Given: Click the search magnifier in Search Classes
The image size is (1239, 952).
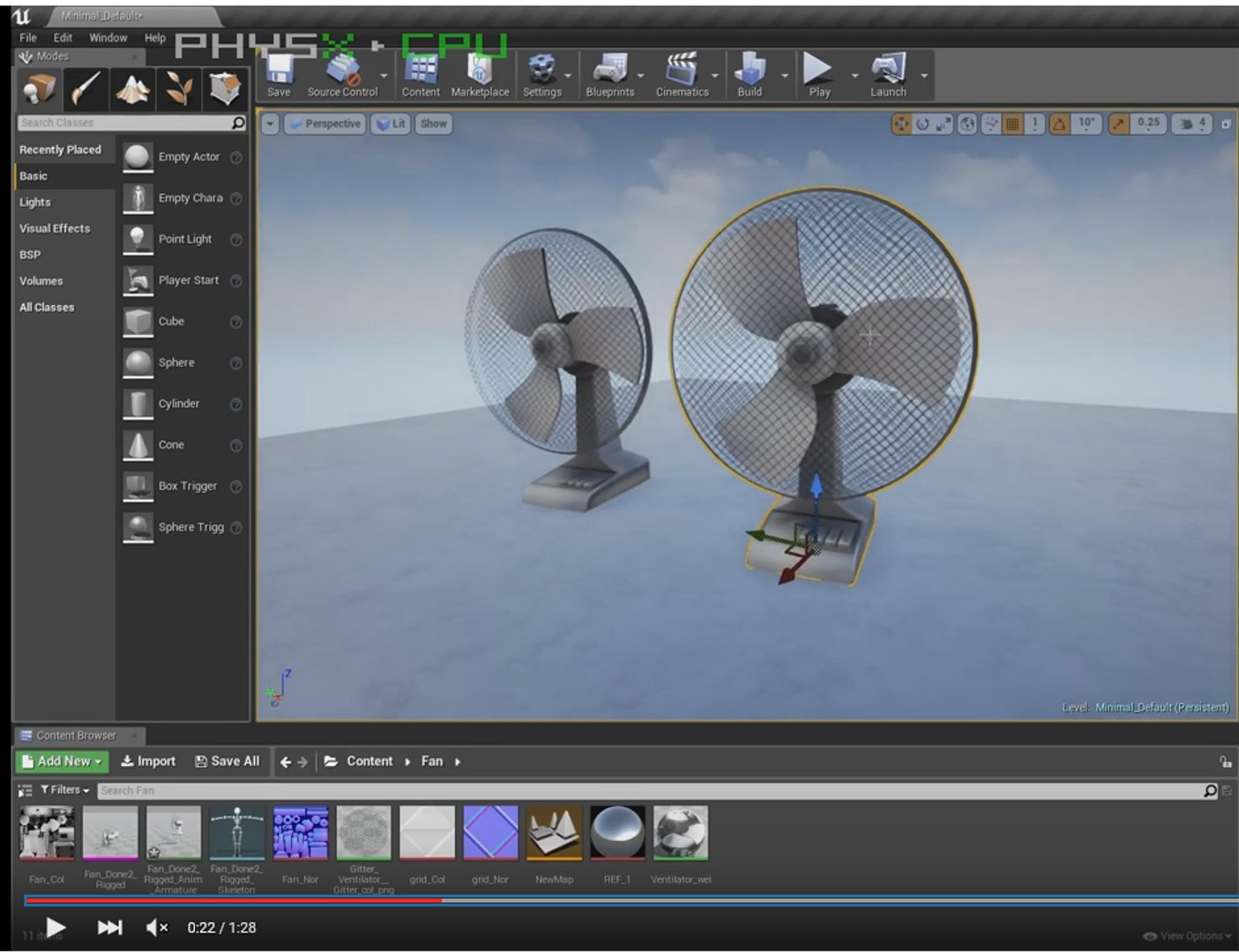Looking at the screenshot, I should click(238, 123).
